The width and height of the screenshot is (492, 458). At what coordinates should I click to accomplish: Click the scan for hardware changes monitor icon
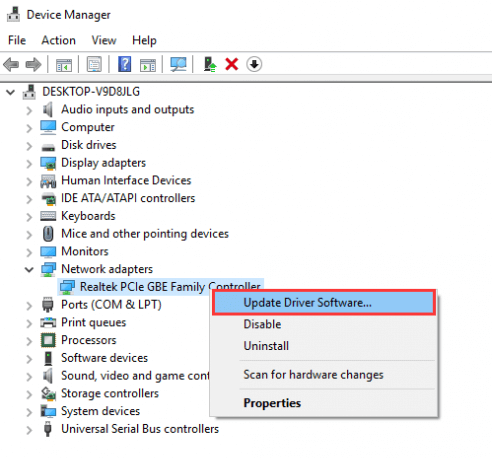coord(178,64)
